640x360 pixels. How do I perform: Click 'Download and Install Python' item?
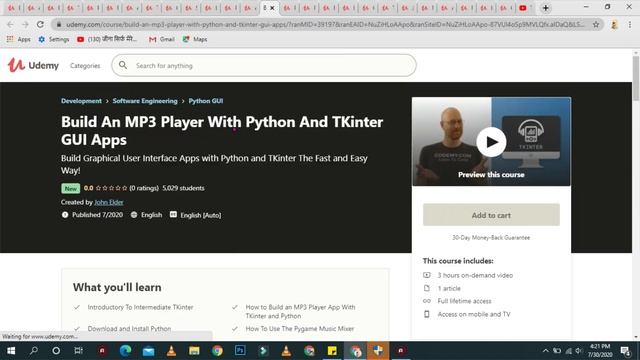click(x=129, y=329)
